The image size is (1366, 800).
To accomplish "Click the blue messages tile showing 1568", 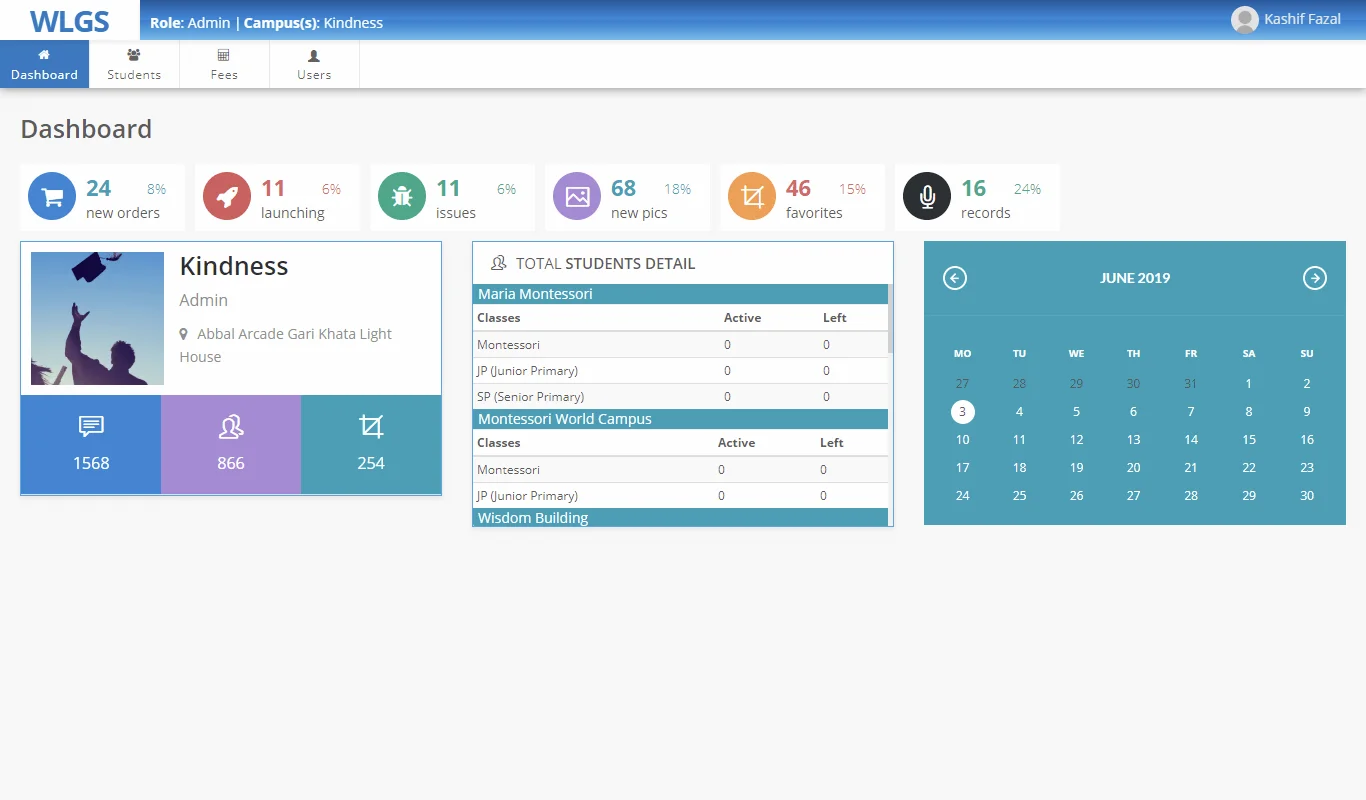I will coord(91,444).
